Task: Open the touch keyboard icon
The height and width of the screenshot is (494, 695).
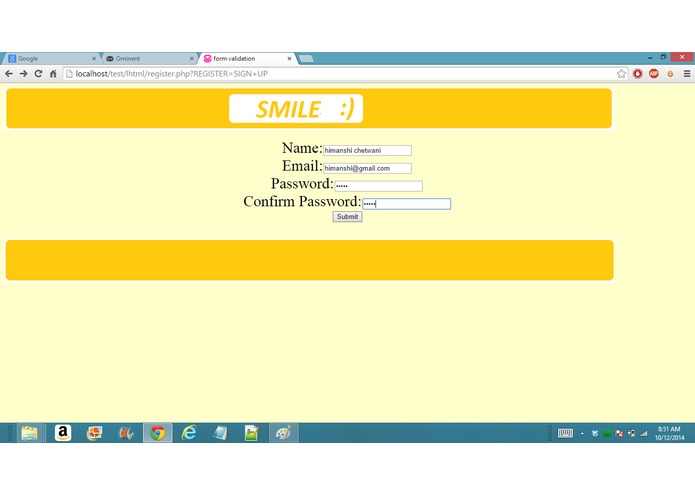Action: [x=565, y=433]
